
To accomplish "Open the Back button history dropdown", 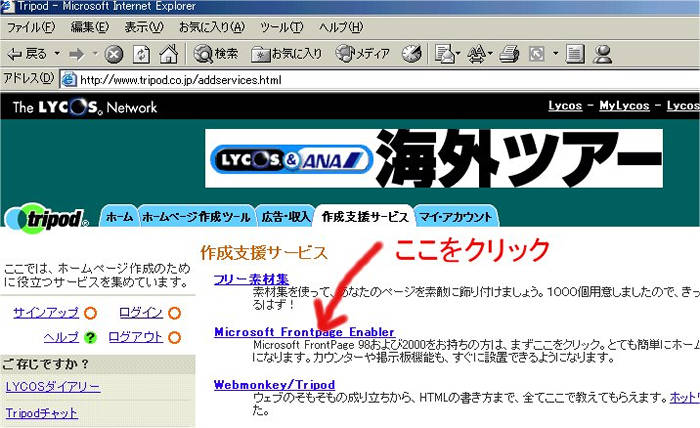I will (x=57, y=54).
